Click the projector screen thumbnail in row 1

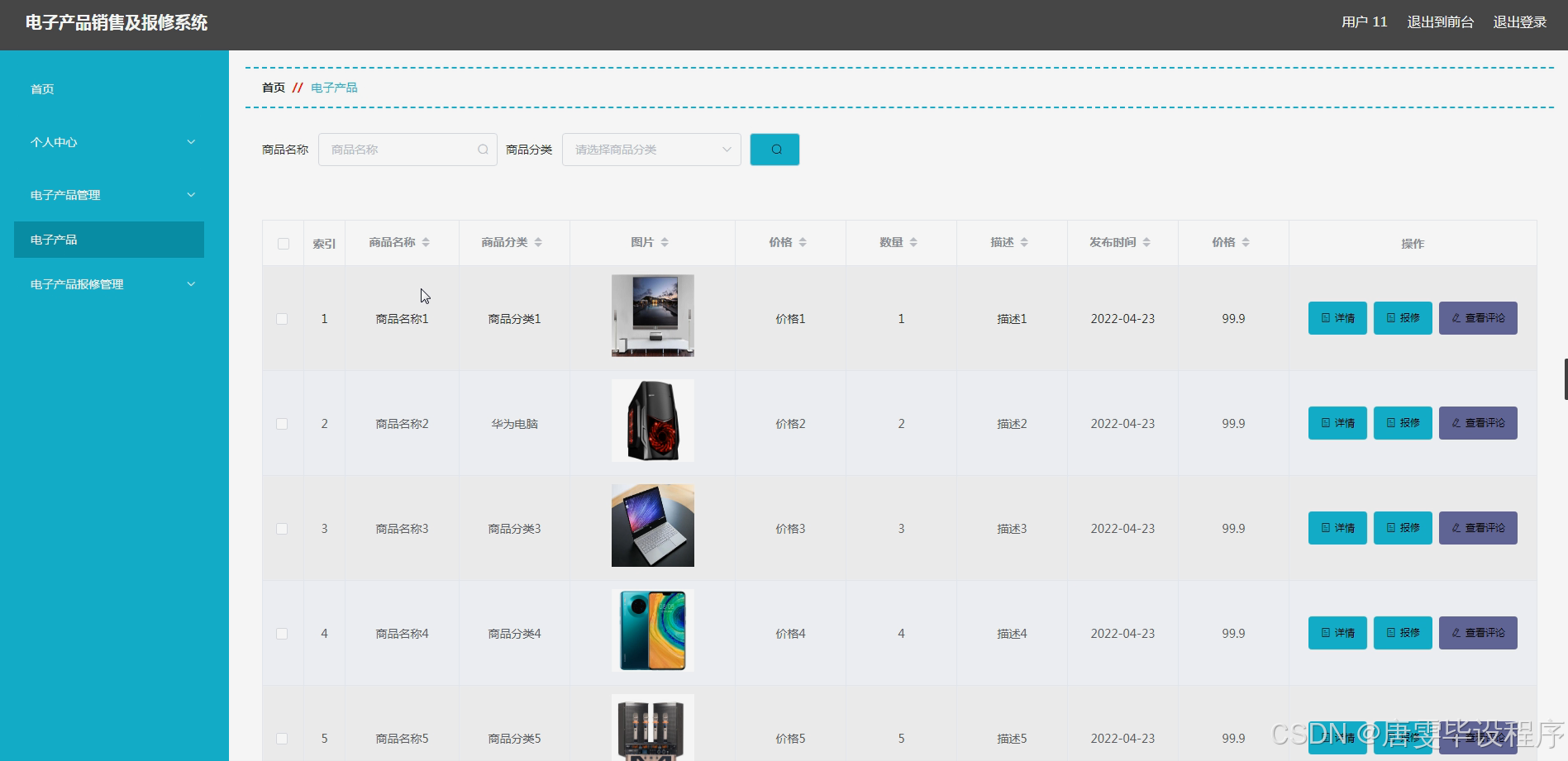653,316
